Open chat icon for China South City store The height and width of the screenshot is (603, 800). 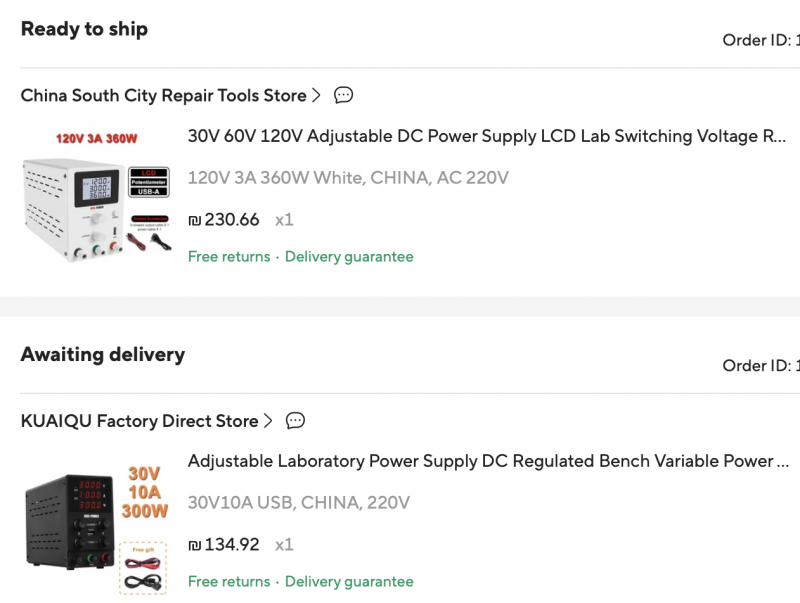click(343, 96)
